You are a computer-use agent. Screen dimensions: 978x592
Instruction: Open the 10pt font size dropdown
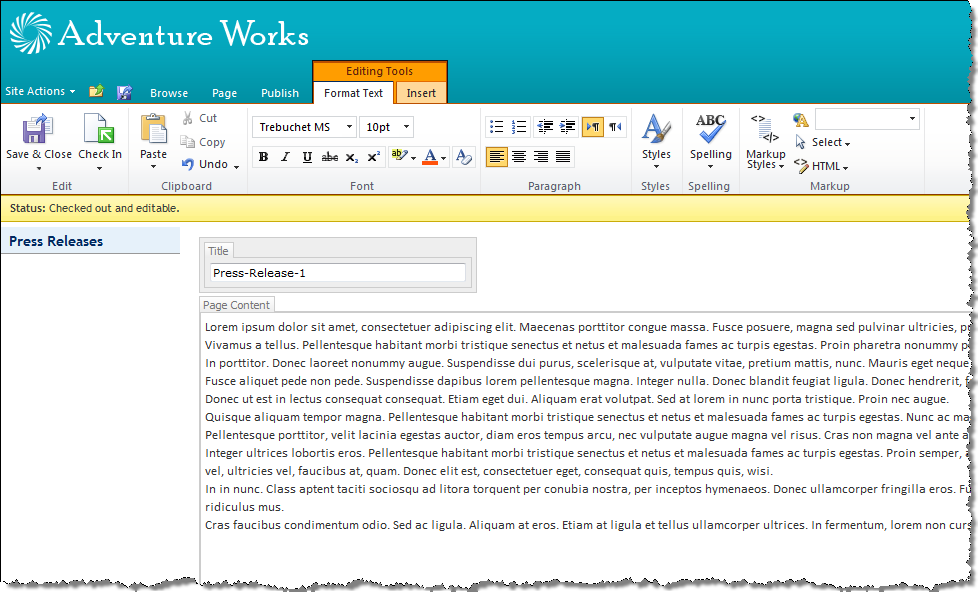406,127
